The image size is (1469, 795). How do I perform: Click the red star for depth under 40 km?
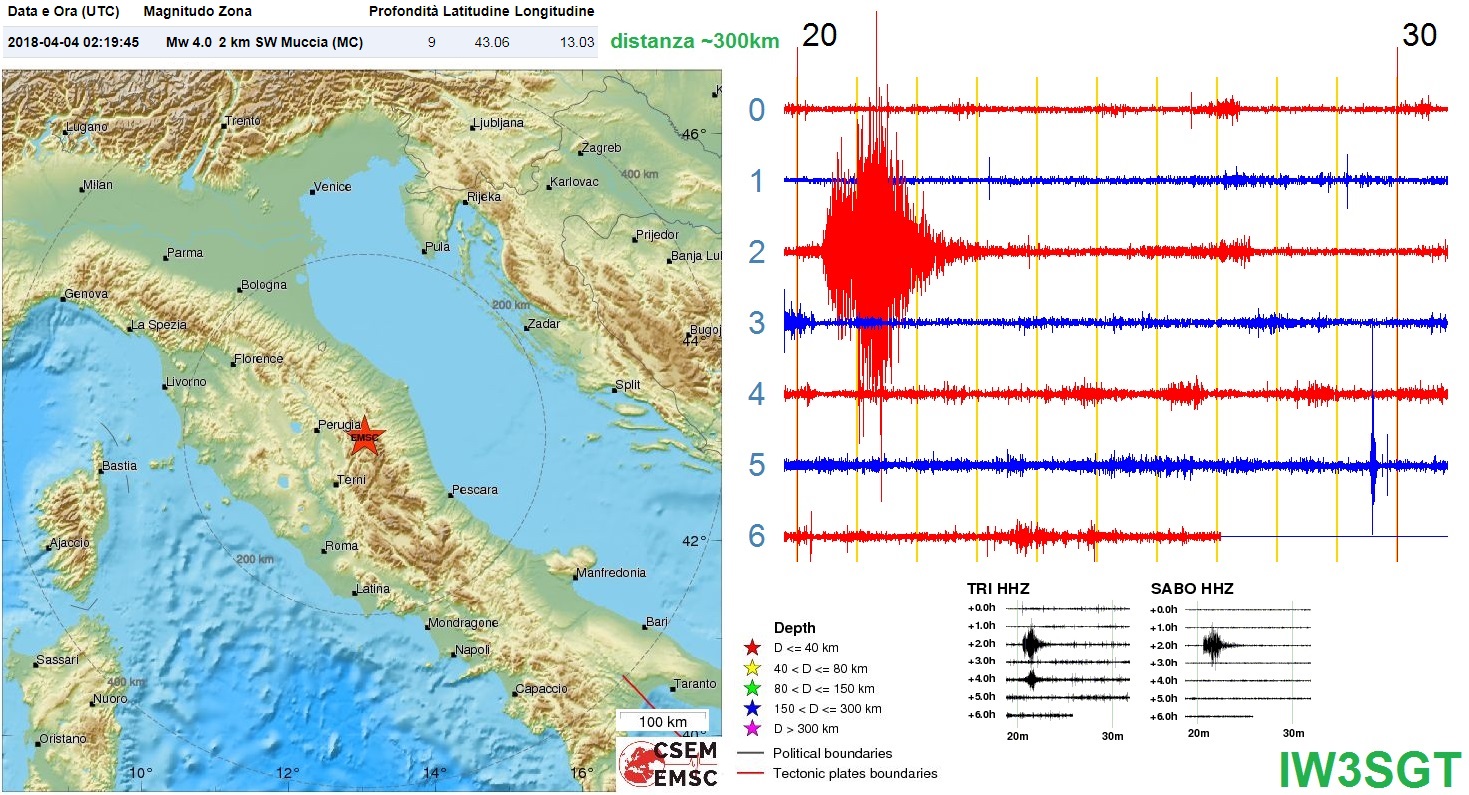(752, 648)
